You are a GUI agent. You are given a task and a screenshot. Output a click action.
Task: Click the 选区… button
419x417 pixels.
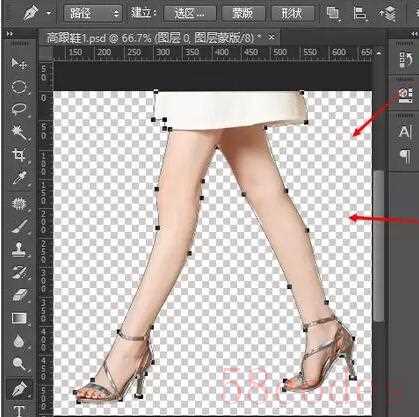click(190, 13)
